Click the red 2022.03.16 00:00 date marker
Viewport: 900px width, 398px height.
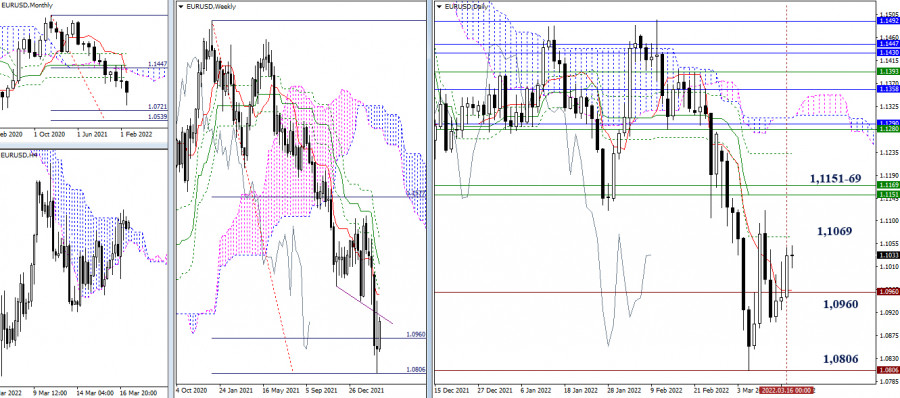click(x=787, y=390)
